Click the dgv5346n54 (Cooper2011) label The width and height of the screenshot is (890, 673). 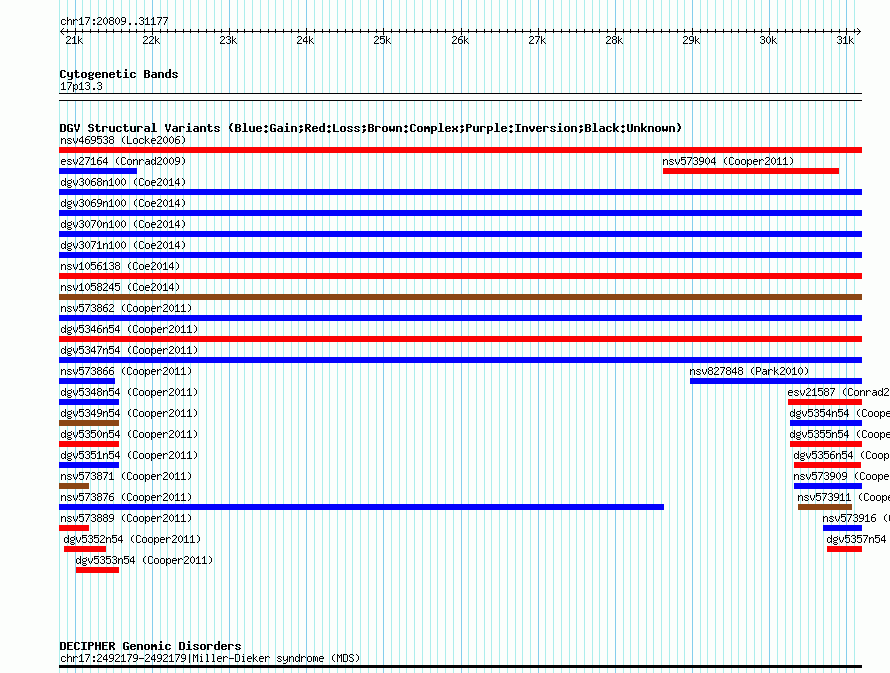pyautogui.click(x=129, y=329)
